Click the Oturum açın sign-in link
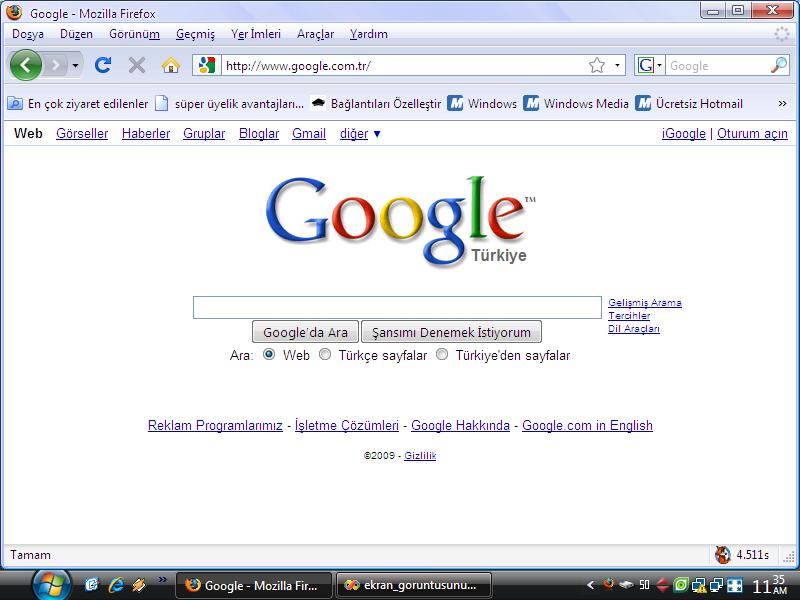Screen dimensions: 800x600 [x=752, y=134]
